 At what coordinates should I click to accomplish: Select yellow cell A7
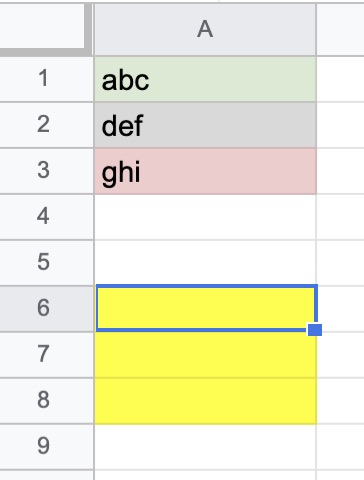pos(205,355)
